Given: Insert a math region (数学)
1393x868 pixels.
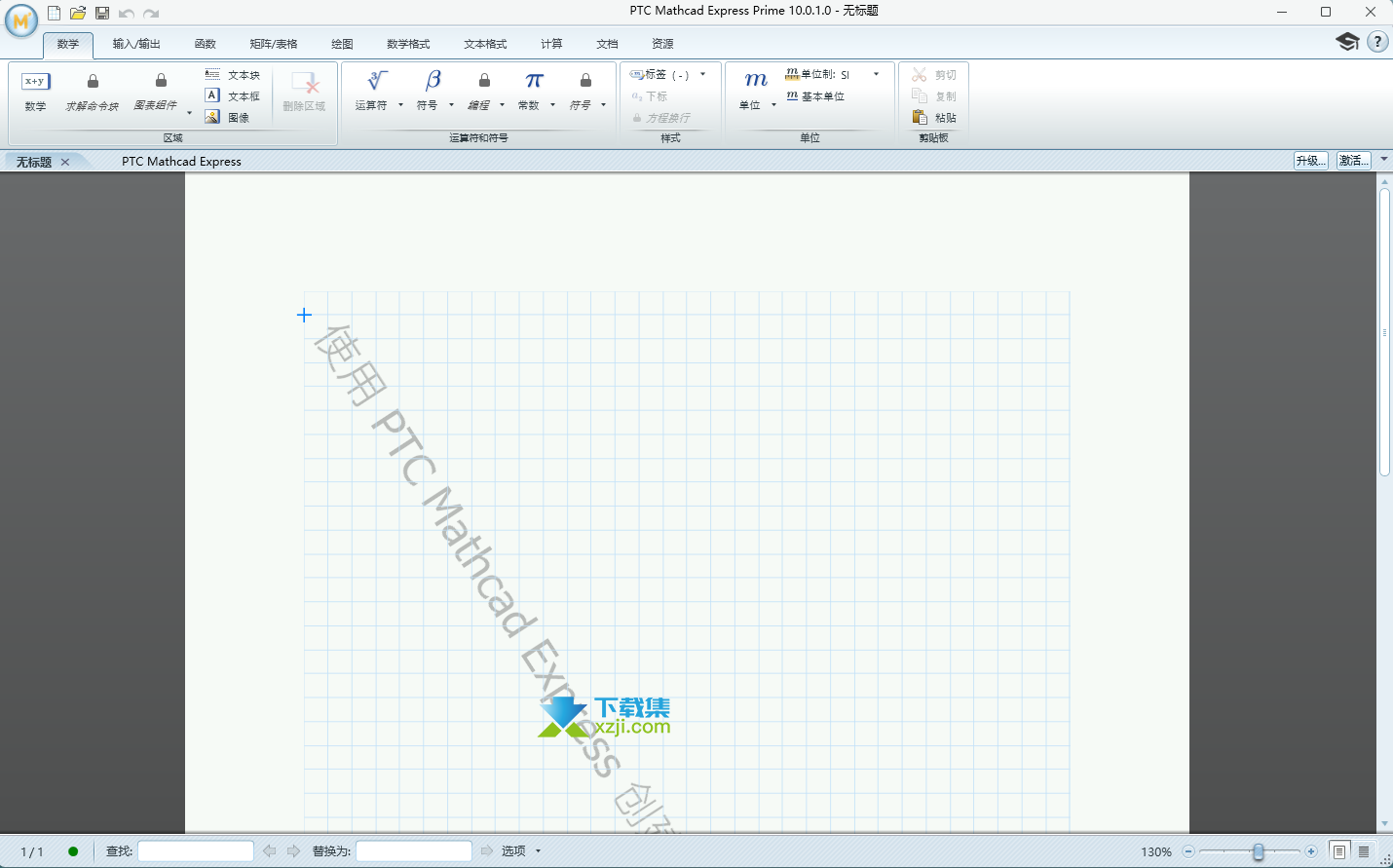Looking at the screenshot, I should pos(36,92).
